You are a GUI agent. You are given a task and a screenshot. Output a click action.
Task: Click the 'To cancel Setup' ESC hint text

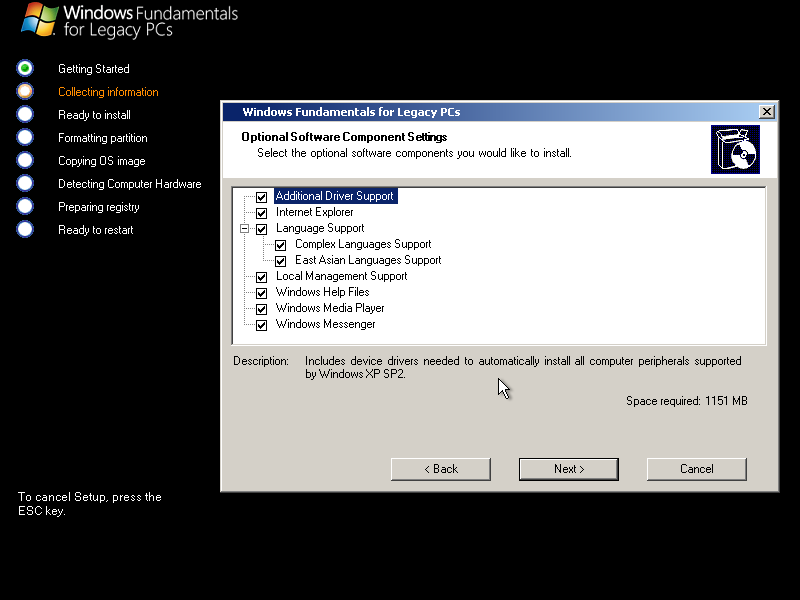coord(90,504)
